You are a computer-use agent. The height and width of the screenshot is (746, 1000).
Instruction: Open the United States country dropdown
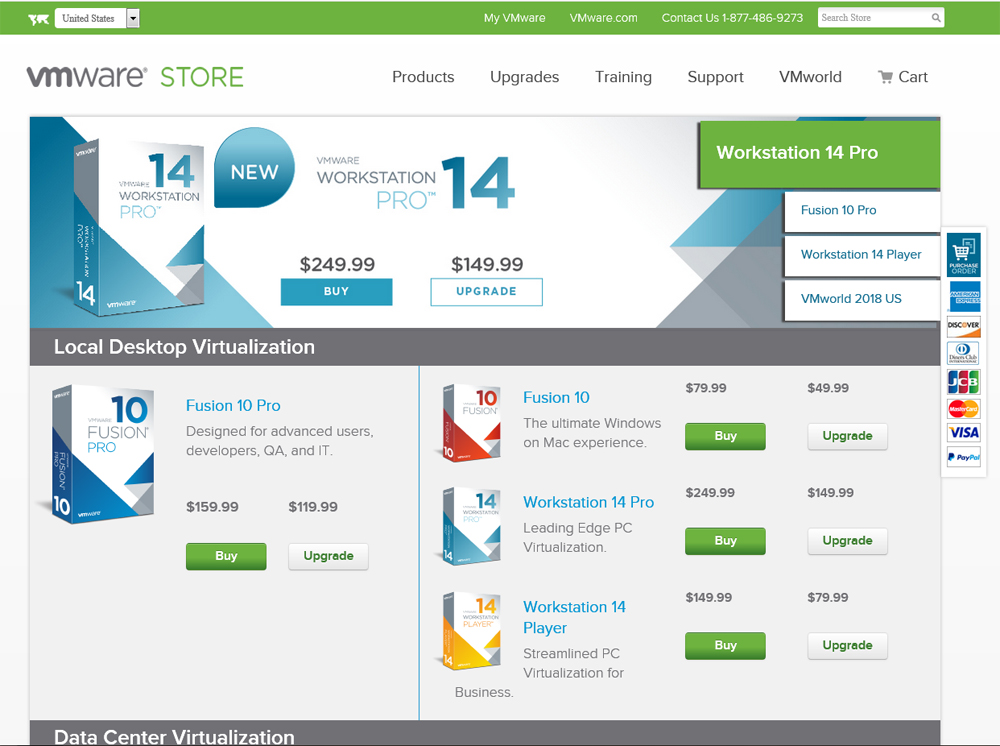[x=97, y=18]
